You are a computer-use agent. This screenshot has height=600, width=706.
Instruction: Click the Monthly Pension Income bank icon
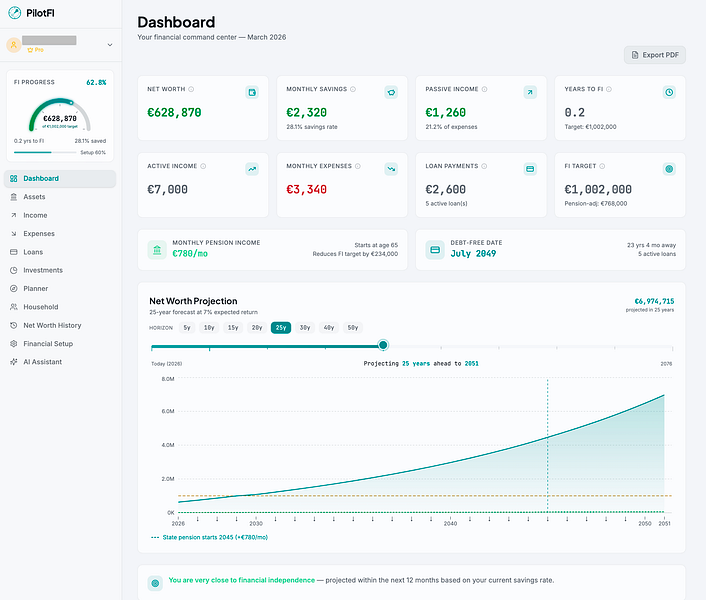[157, 250]
